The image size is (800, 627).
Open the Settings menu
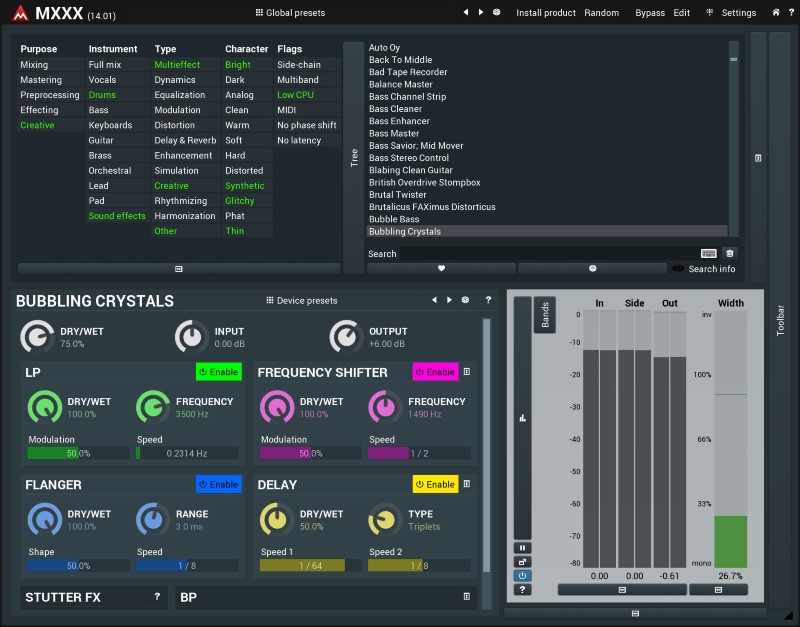point(731,13)
